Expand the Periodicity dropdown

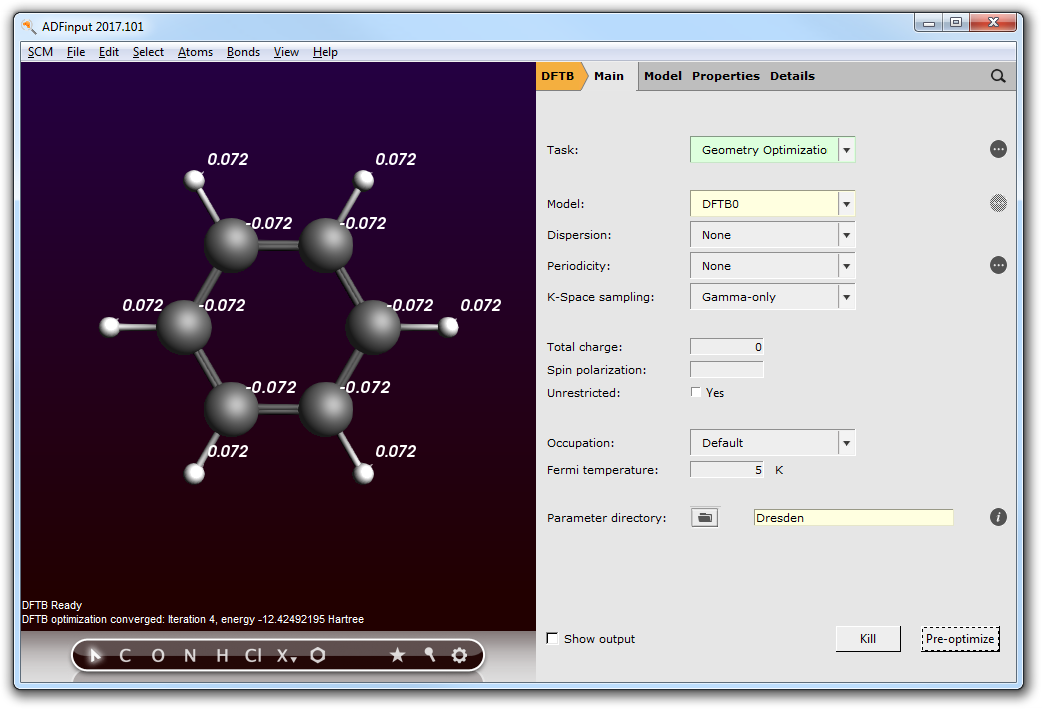click(x=772, y=266)
